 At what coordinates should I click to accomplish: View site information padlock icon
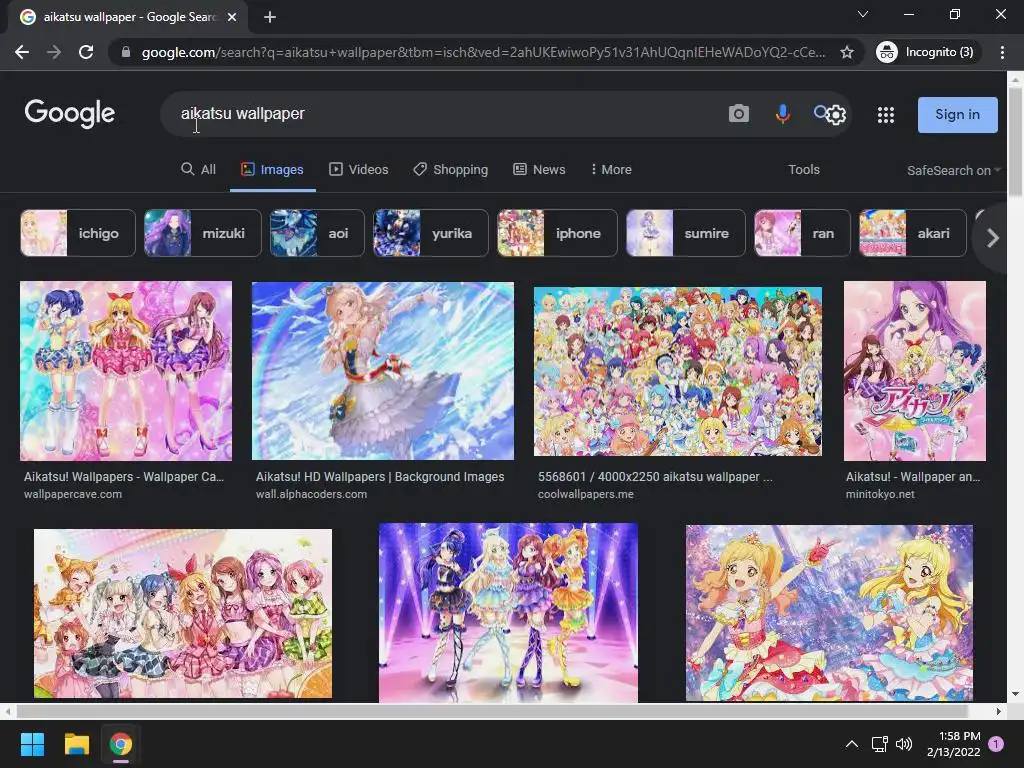click(x=126, y=52)
